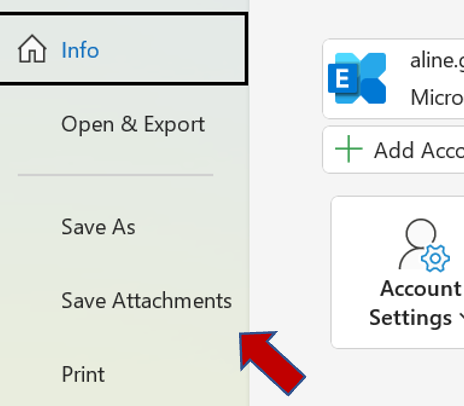Open the Print page

click(x=83, y=374)
